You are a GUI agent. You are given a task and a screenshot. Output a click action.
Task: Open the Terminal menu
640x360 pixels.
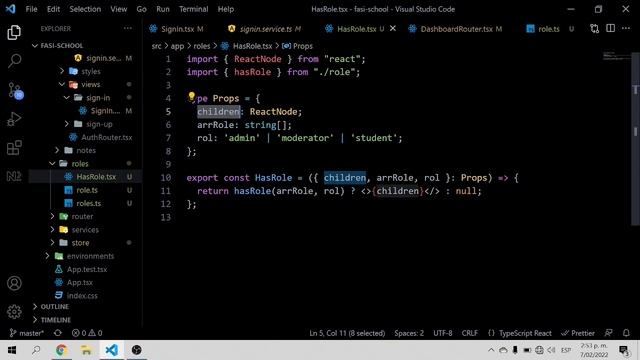[193, 9]
